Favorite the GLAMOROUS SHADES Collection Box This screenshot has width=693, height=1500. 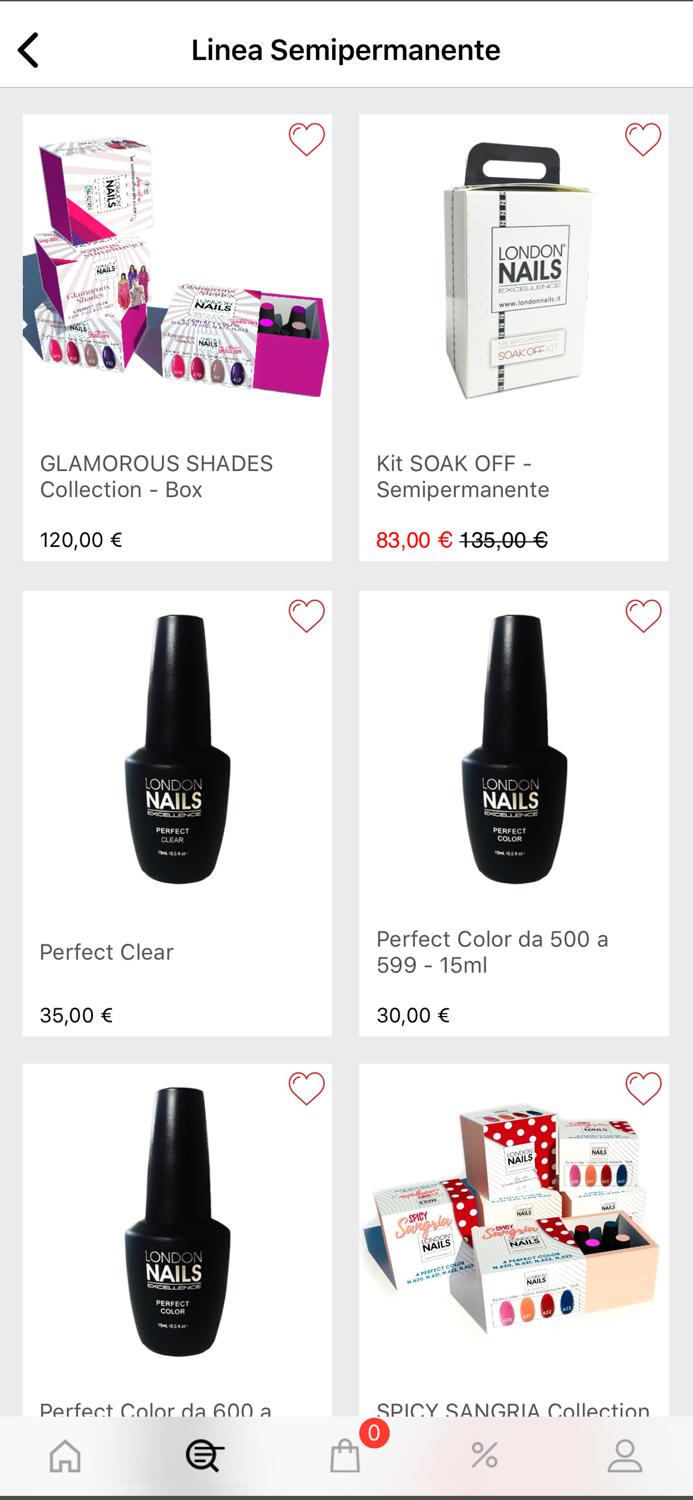coord(307,139)
